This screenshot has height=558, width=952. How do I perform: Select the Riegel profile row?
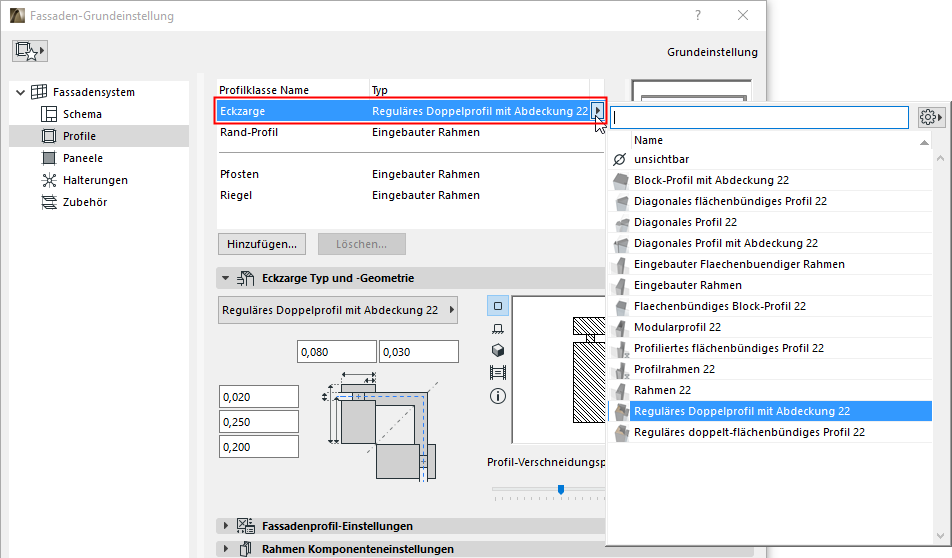(x=410, y=196)
